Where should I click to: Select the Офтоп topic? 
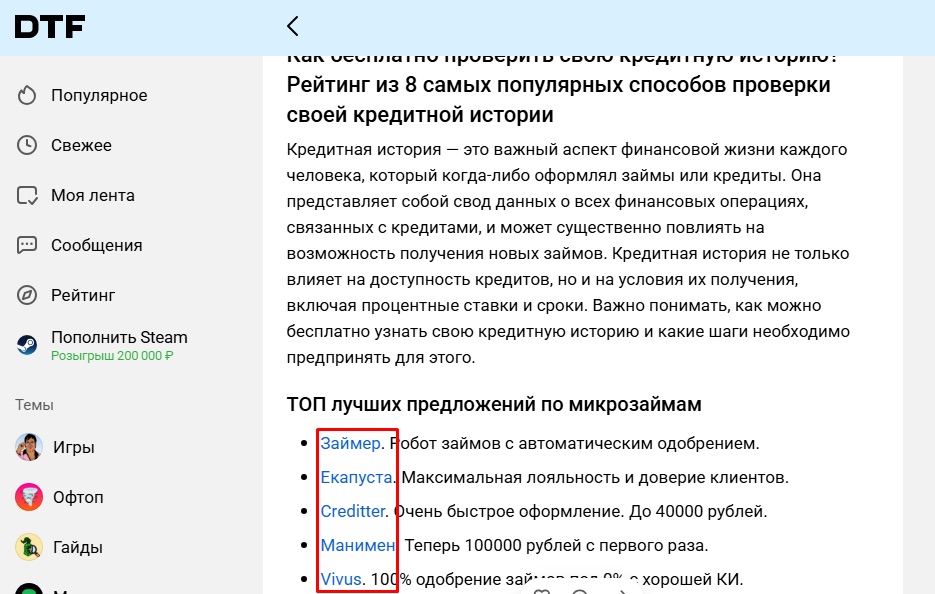click(78, 497)
